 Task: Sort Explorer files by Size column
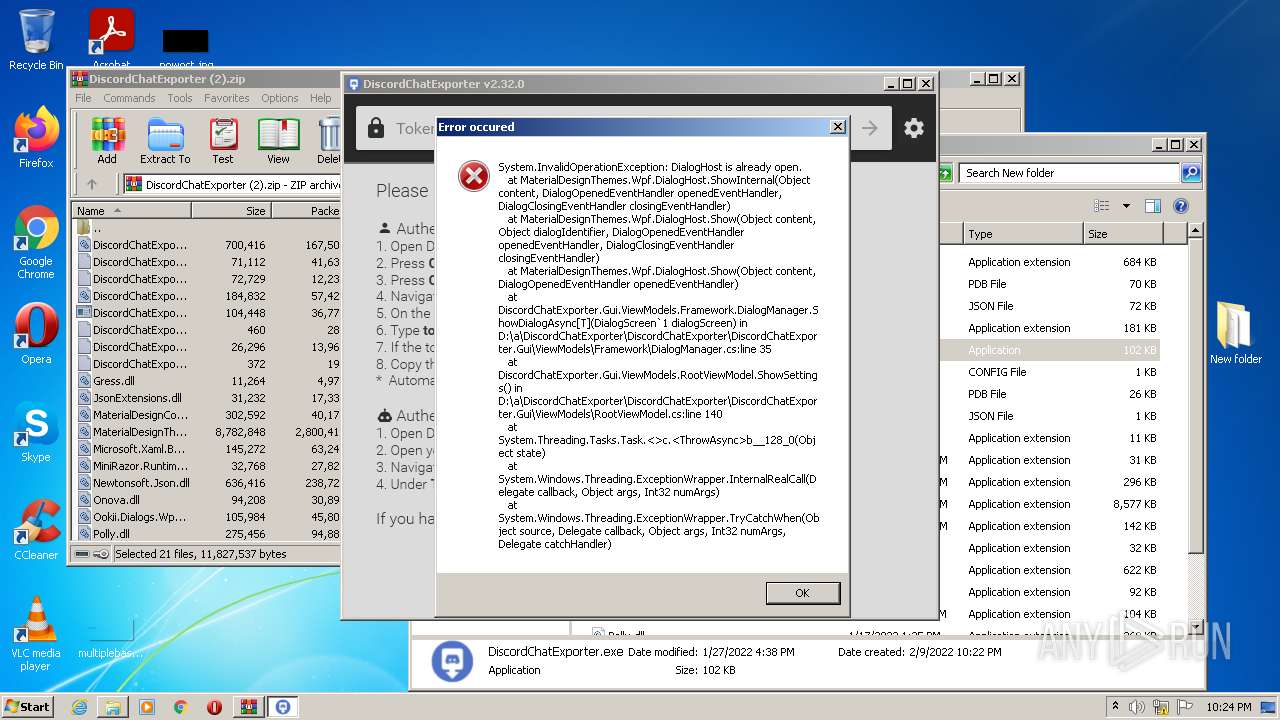coord(1123,234)
